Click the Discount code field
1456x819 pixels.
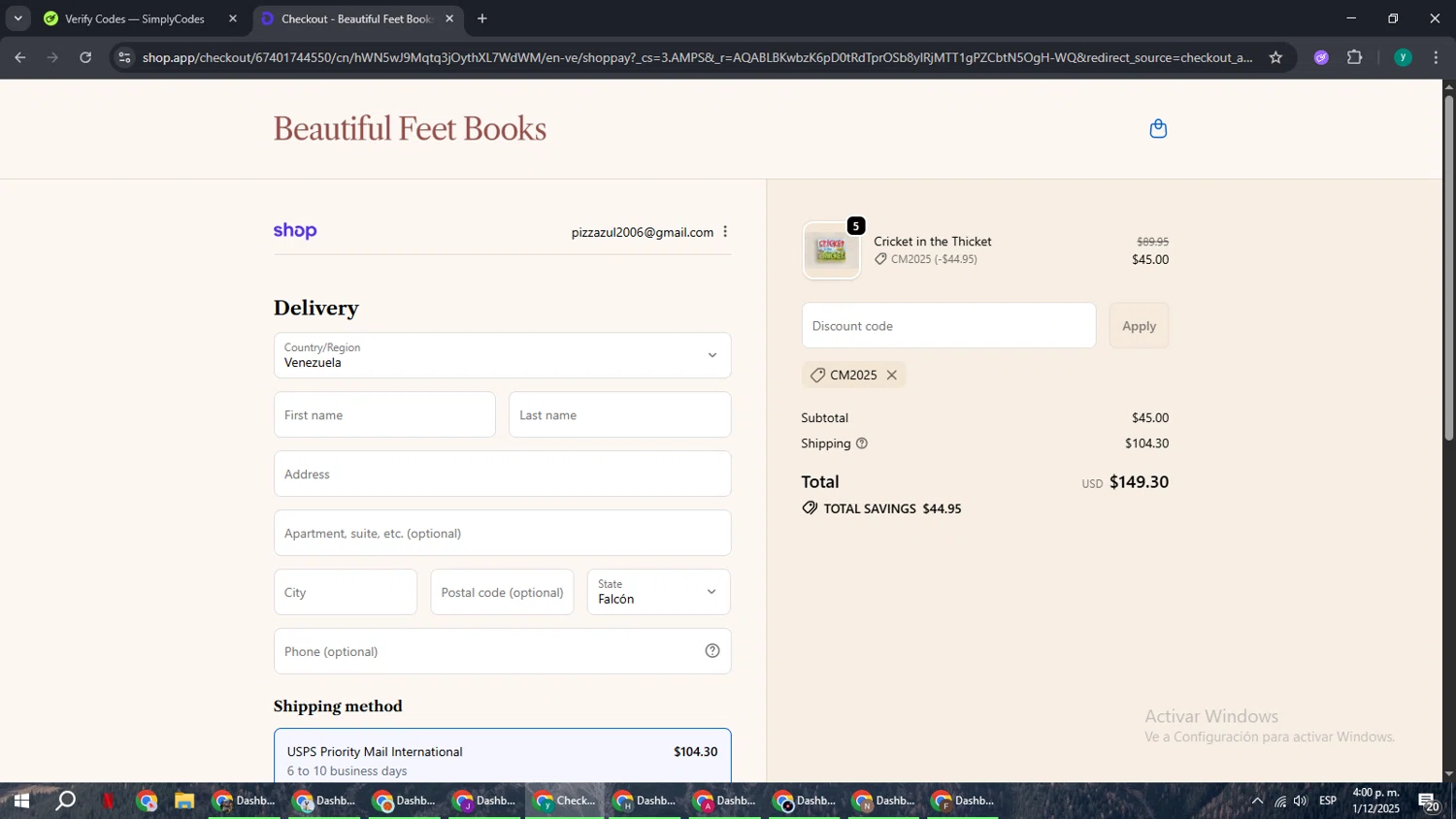tap(948, 325)
